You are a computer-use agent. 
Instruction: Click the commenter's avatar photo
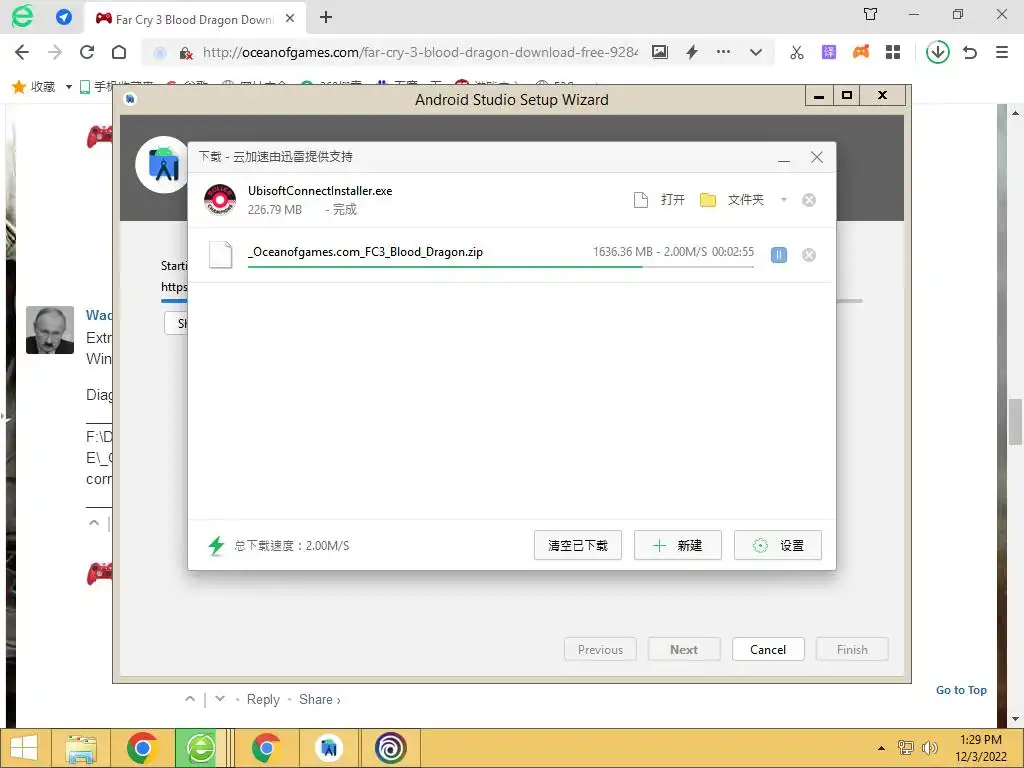point(50,330)
